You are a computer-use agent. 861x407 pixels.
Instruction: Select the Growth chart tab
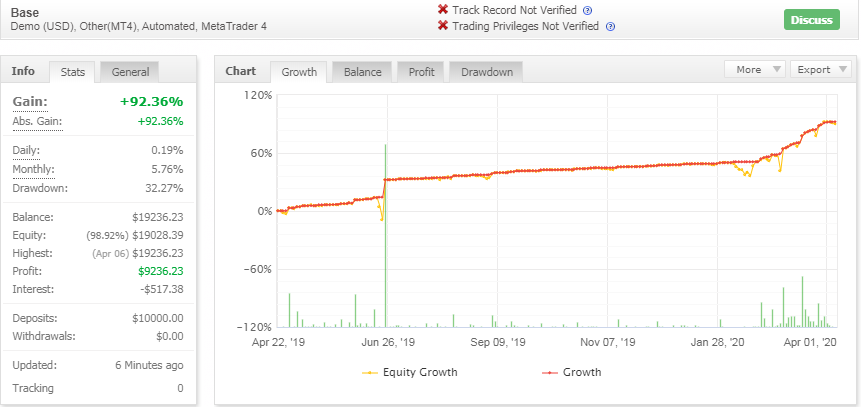click(x=299, y=72)
